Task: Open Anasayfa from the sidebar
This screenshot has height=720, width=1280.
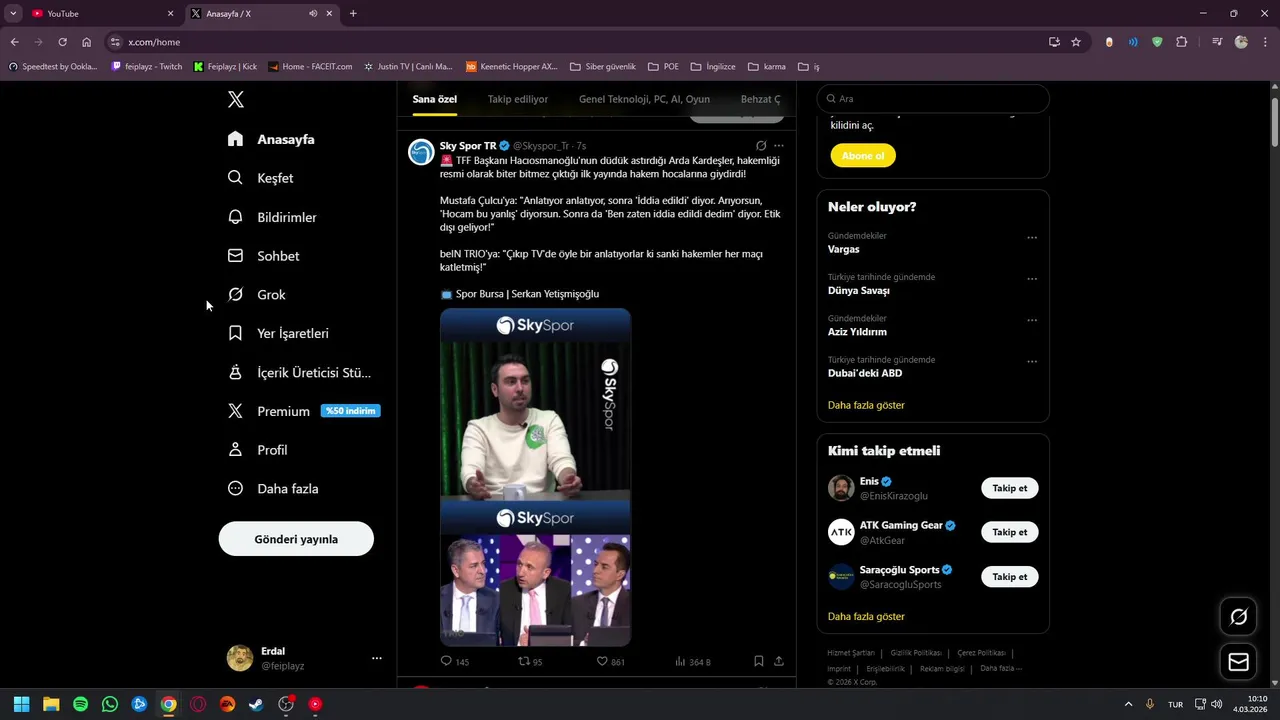Action: 271,139
